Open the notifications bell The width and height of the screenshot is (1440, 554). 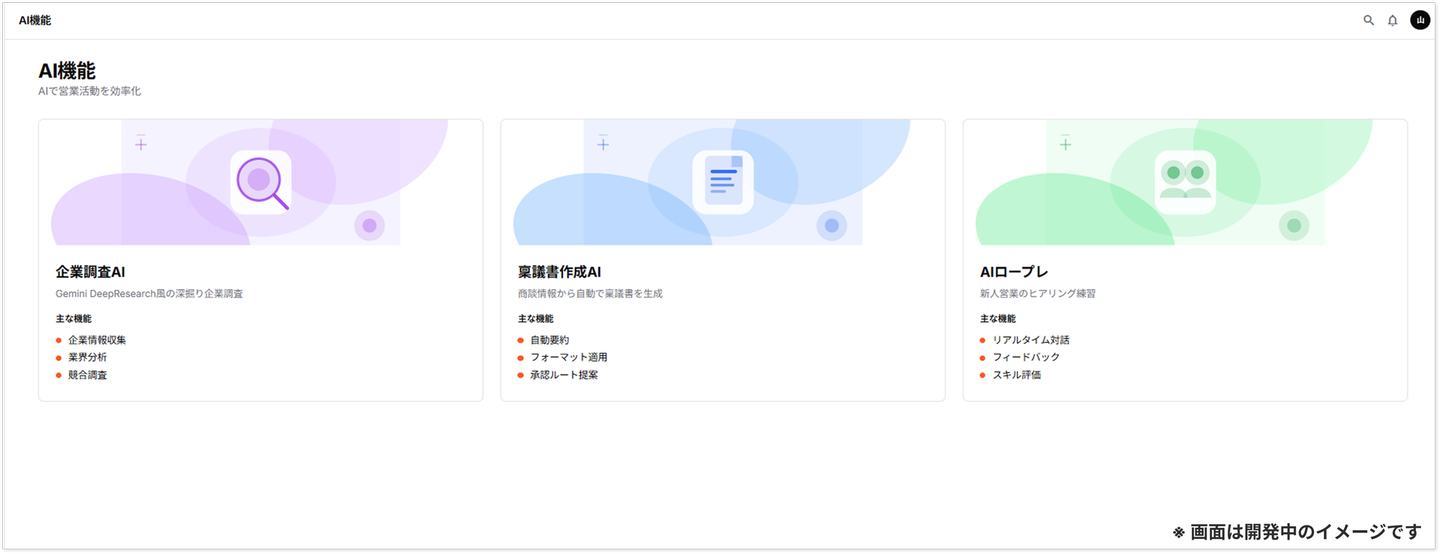coord(1392,20)
